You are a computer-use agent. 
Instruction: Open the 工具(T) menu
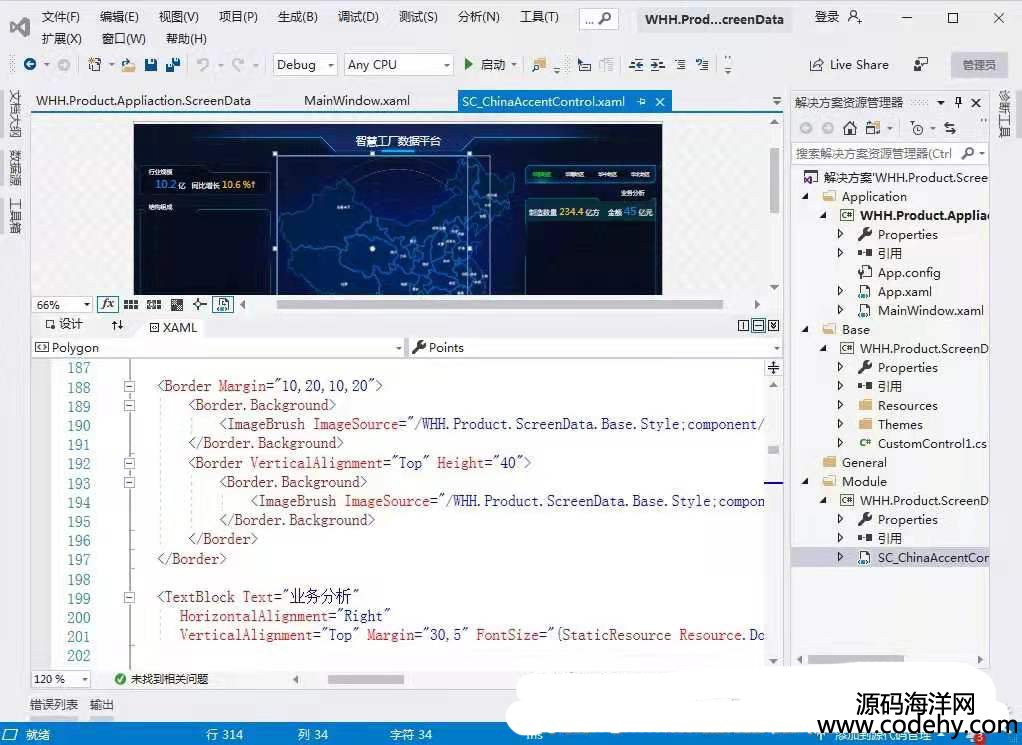[539, 17]
